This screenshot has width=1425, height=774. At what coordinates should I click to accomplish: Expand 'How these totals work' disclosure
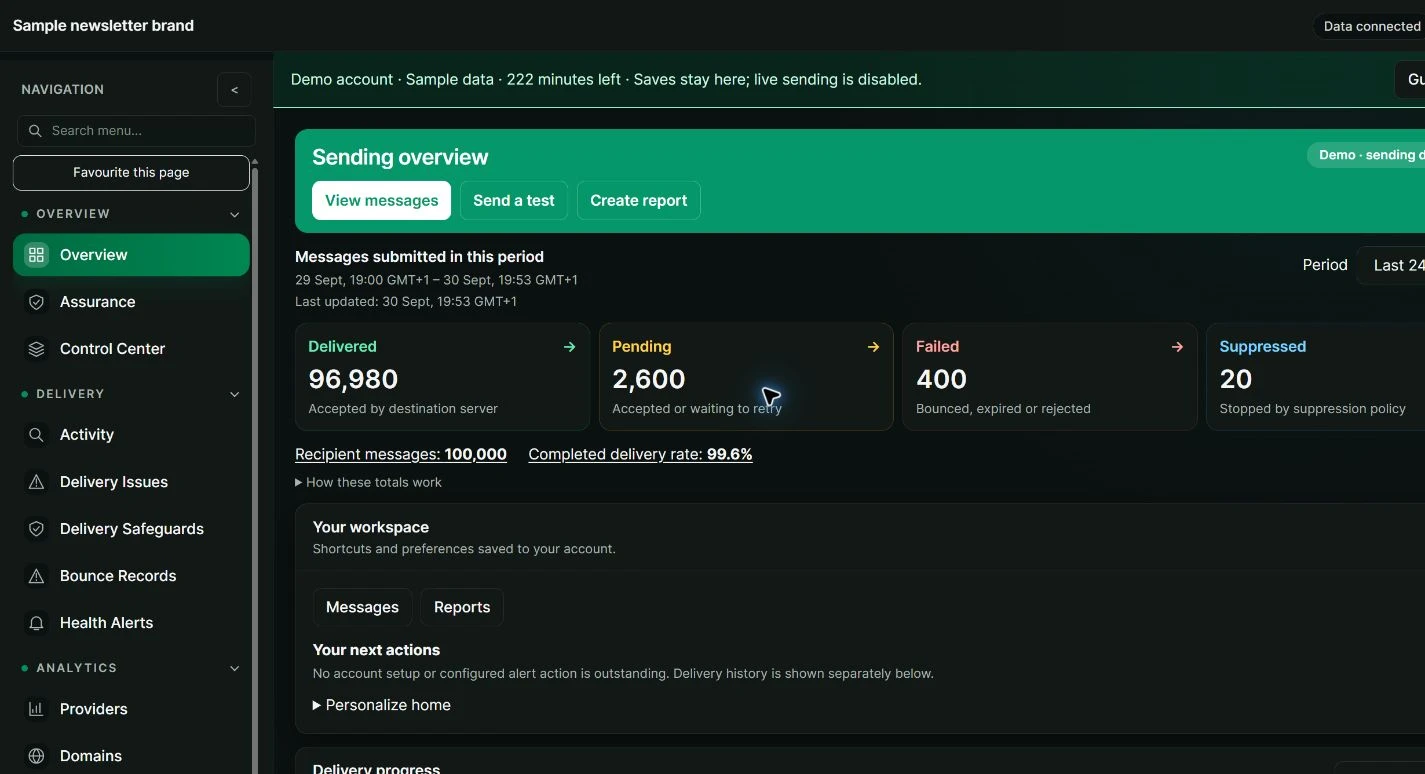coord(368,482)
